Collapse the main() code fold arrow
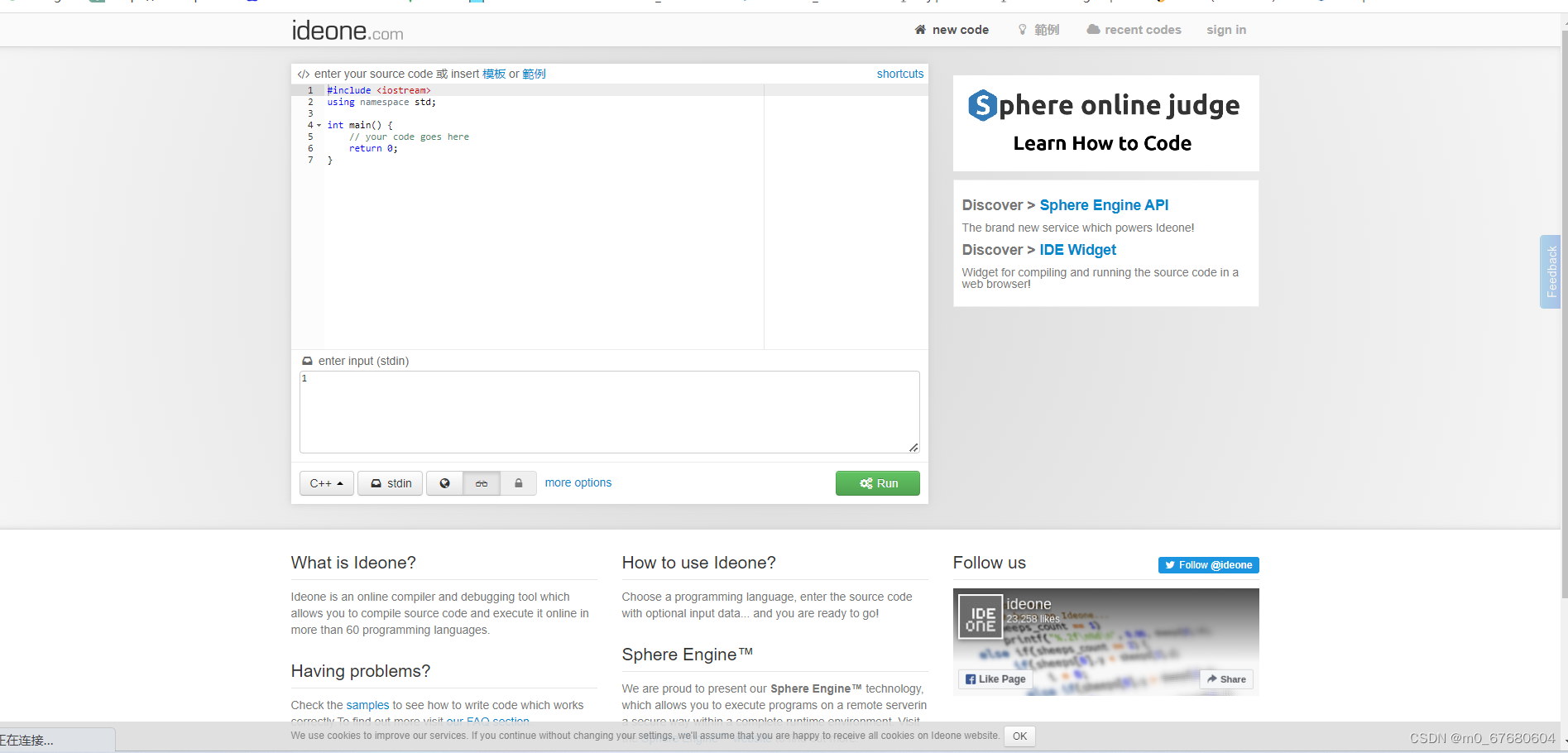Screen dimensions: 1568x753 [319, 125]
